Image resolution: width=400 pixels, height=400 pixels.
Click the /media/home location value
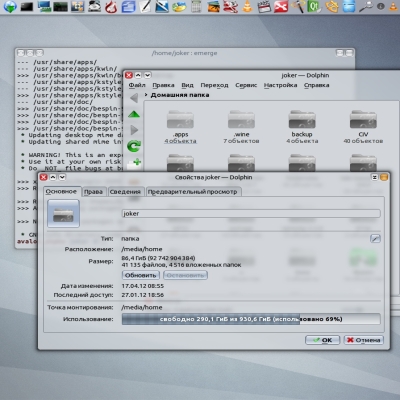coord(142,249)
